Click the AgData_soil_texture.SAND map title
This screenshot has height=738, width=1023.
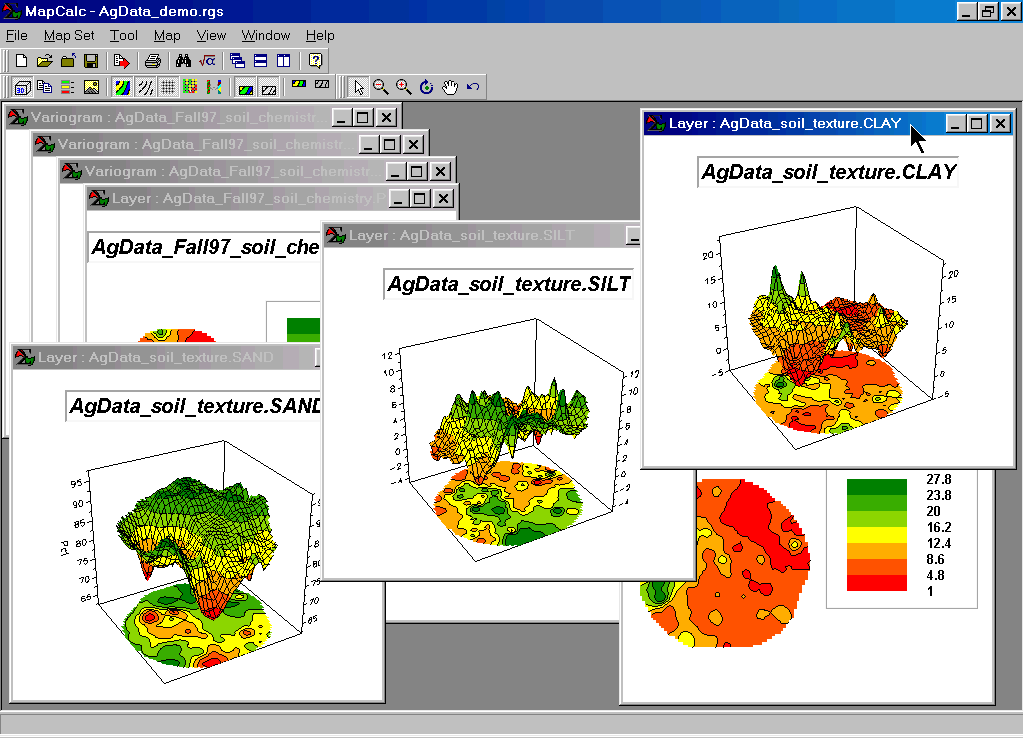point(194,406)
